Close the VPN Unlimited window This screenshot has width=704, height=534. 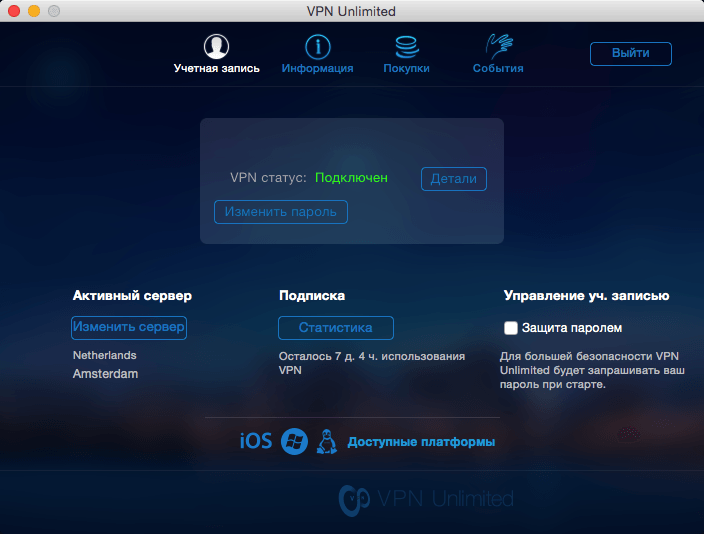14,11
